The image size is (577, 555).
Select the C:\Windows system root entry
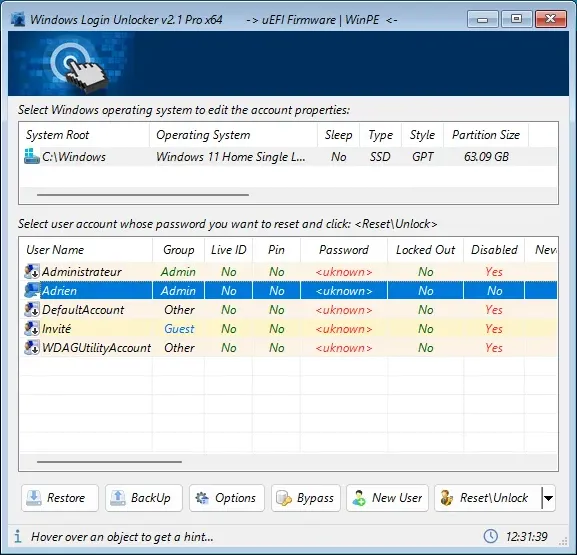pyautogui.click(x=74, y=157)
